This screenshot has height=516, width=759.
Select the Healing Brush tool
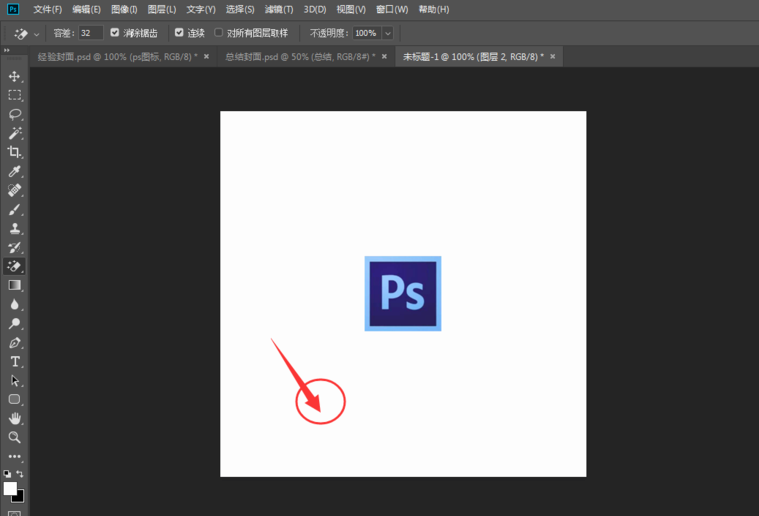coord(15,190)
